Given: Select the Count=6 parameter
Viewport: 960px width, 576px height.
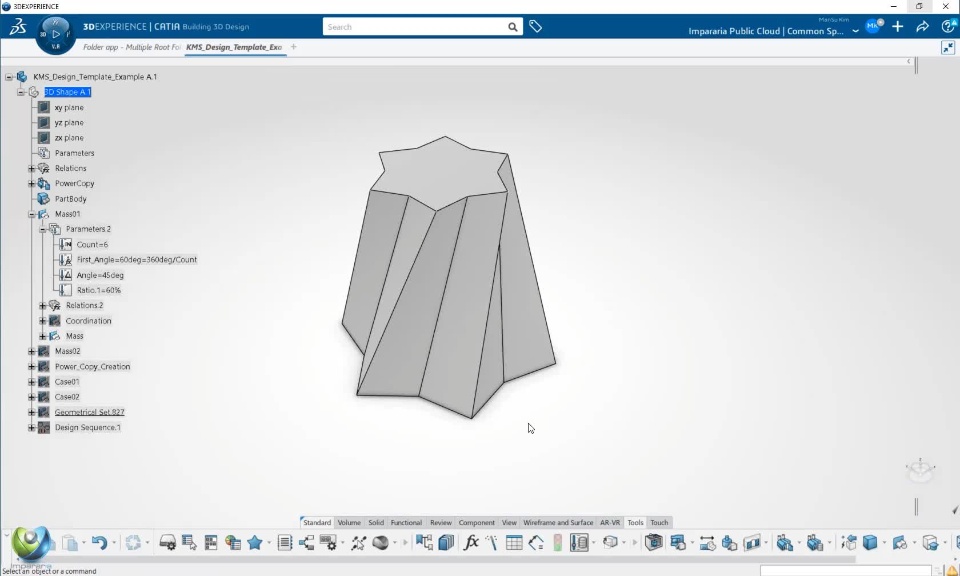Looking at the screenshot, I should click(x=92, y=244).
